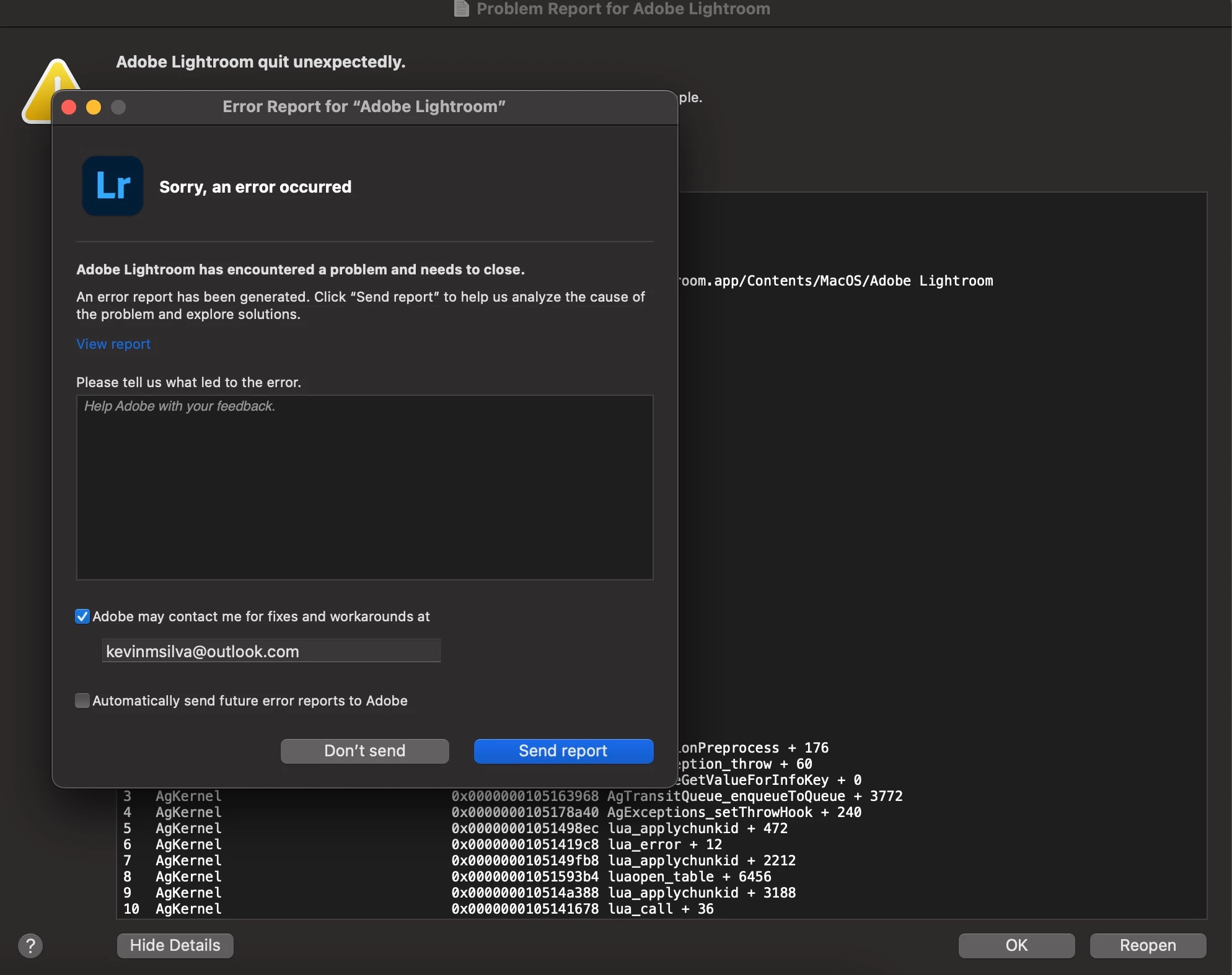Click OK in the Problem Report window
Screen dimensions: 1232x975
tap(1016, 945)
